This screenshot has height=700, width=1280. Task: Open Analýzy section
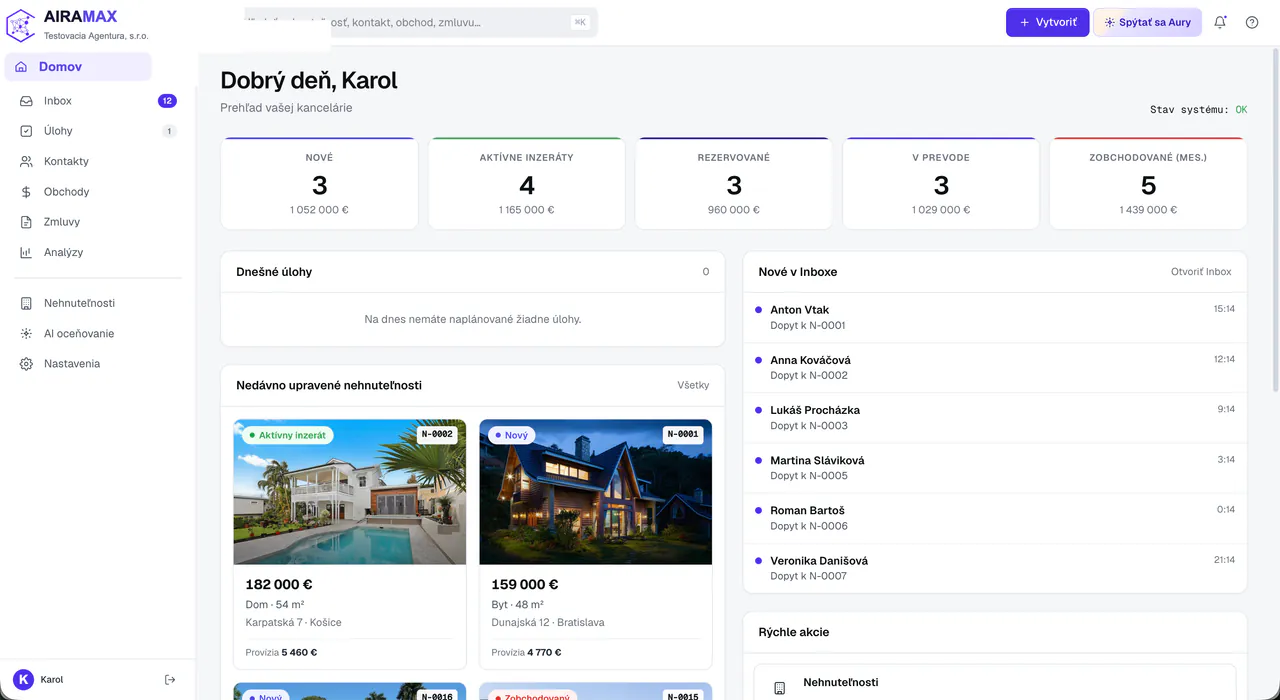pos(97,252)
